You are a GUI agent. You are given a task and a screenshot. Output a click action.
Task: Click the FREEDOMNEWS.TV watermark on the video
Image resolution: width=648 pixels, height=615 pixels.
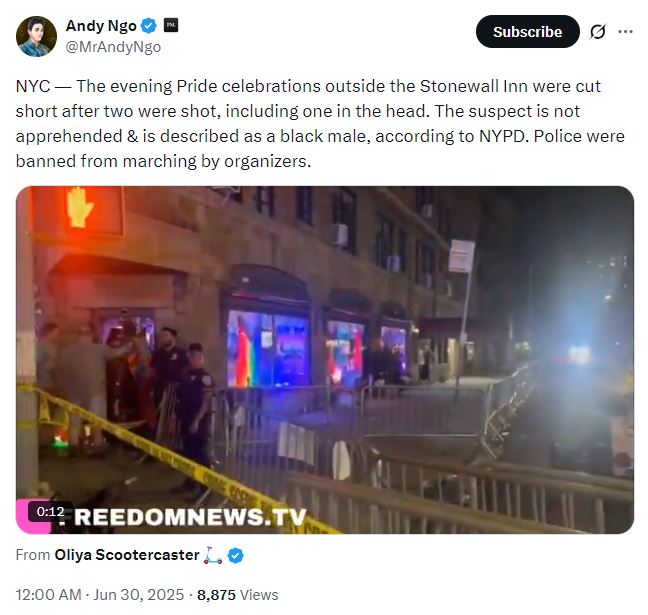[184, 517]
